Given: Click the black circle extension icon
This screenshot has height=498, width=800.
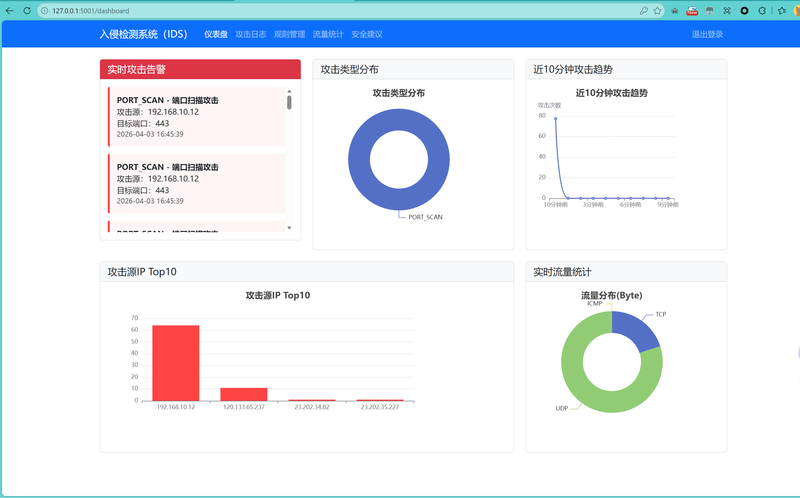Looking at the screenshot, I should (743, 11).
